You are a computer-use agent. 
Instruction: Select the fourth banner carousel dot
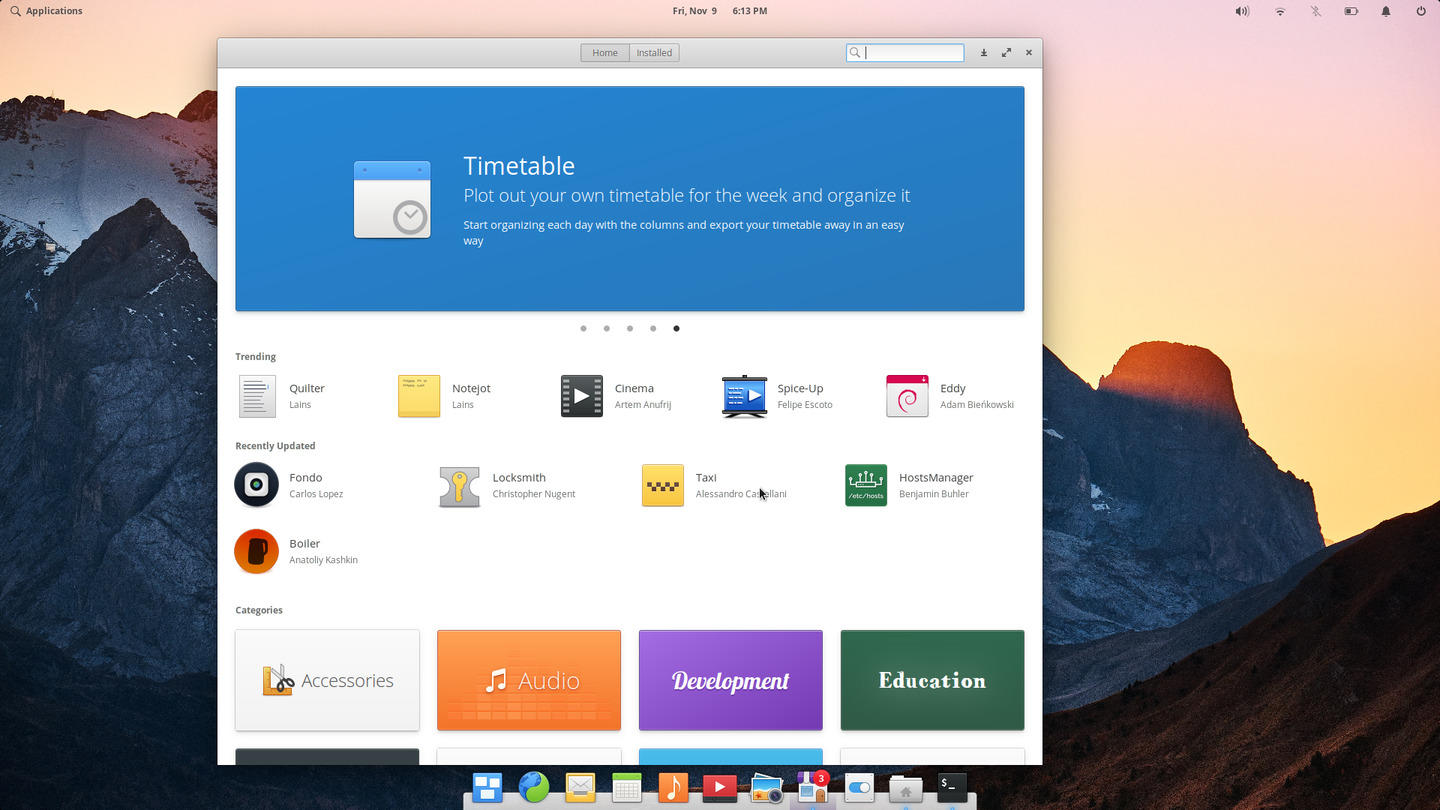(x=653, y=328)
